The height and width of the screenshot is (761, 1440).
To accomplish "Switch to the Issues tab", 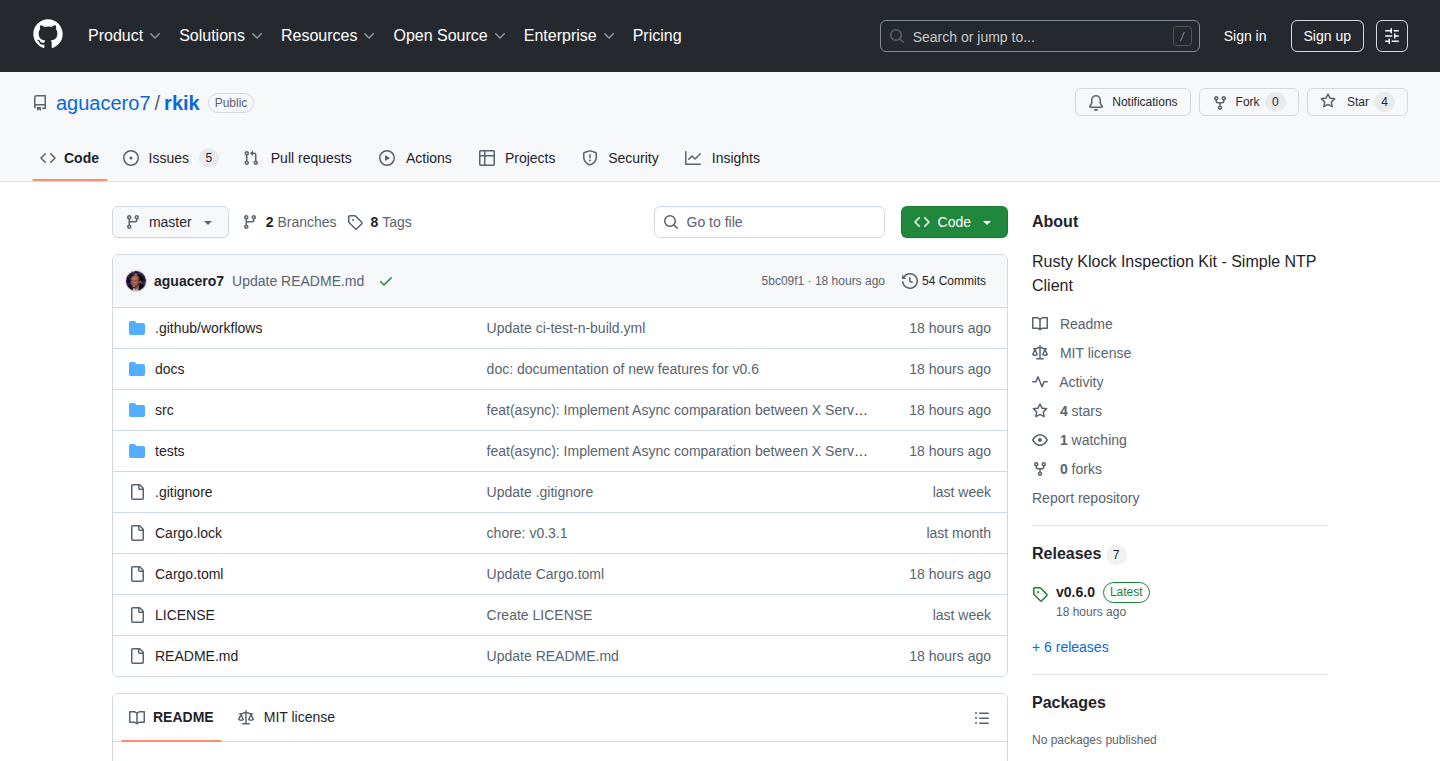I will click(169, 158).
